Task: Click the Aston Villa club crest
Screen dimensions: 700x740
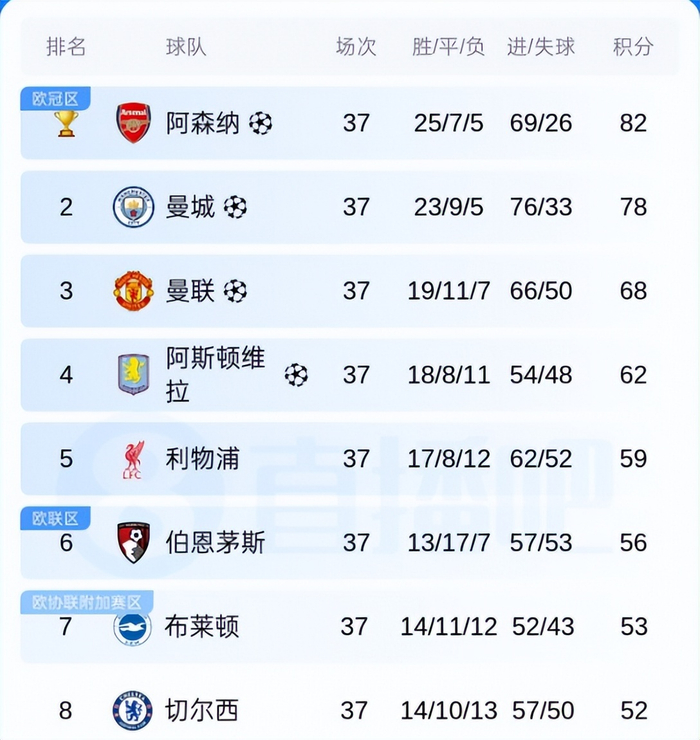Action: coord(134,375)
